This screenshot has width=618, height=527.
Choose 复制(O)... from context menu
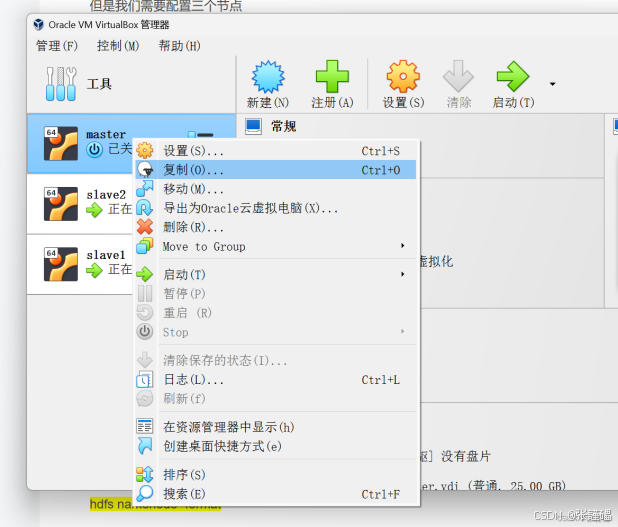tap(275, 169)
